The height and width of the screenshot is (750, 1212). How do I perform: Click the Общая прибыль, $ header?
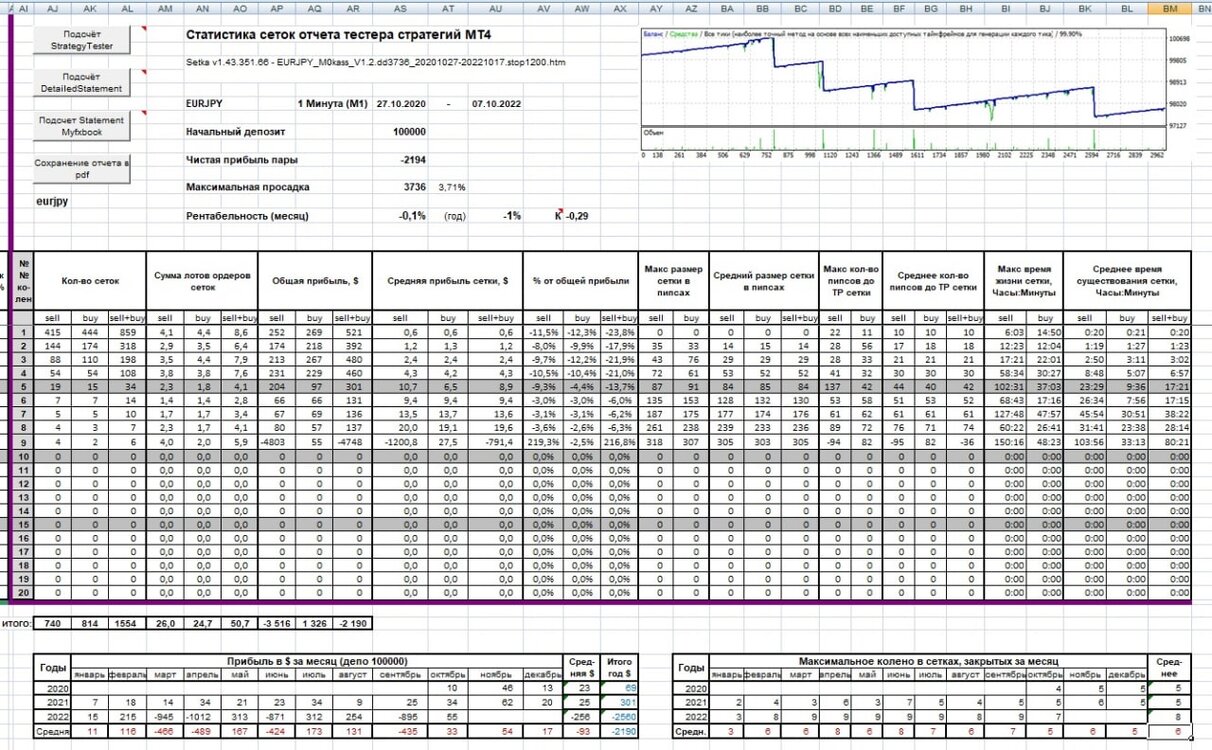coord(315,281)
